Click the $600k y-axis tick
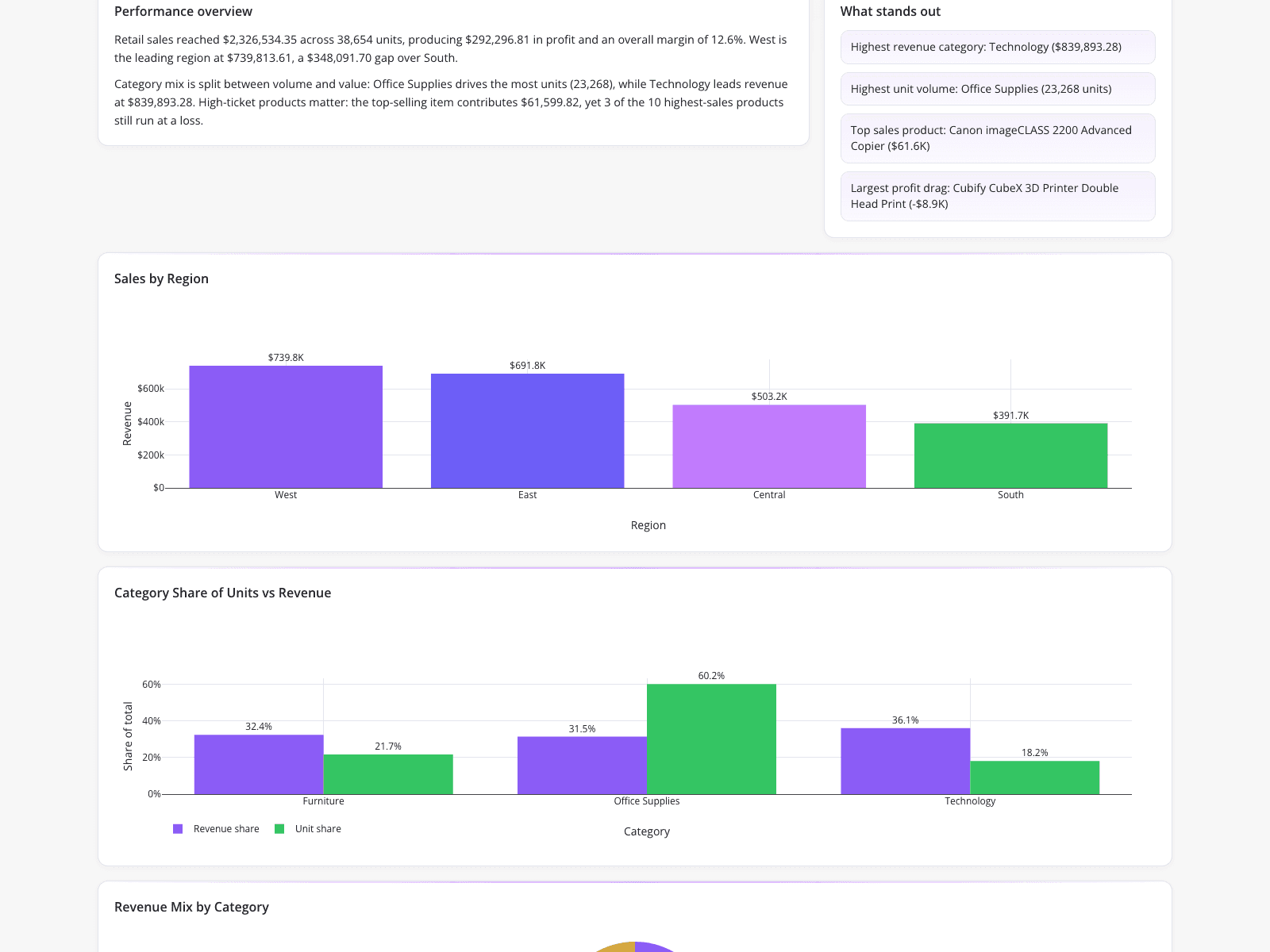This screenshot has width=1270, height=952. [x=151, y=389]
